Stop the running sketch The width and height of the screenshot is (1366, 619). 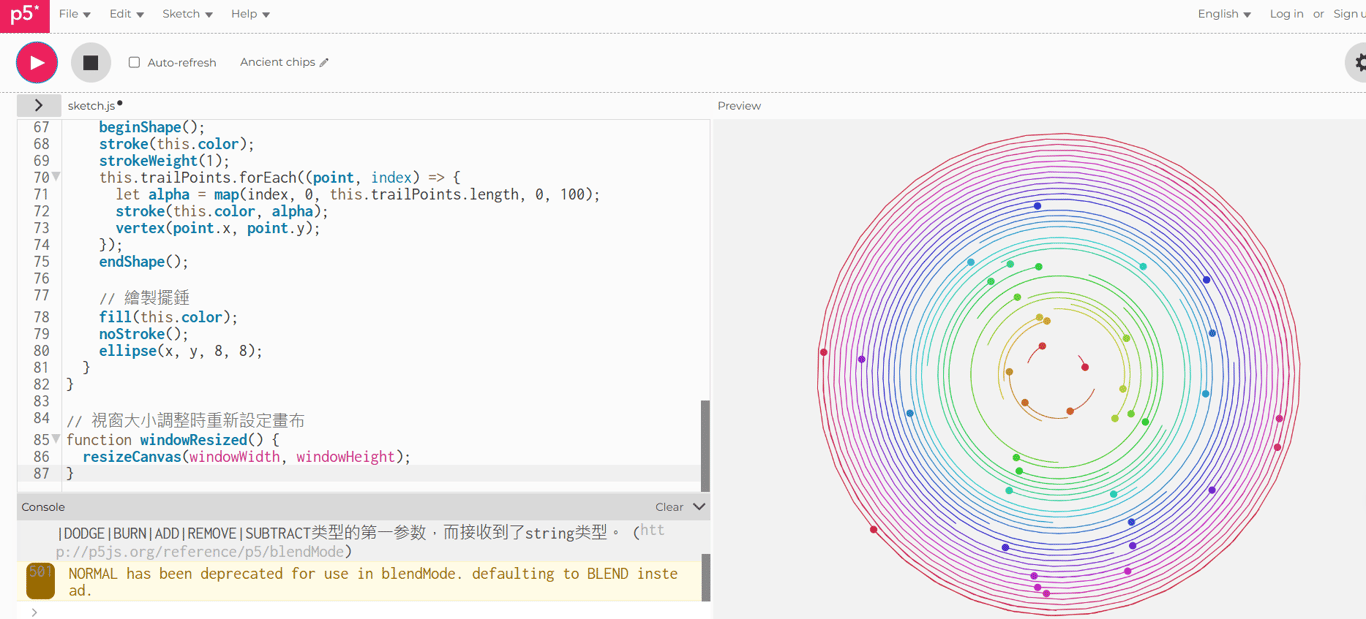pyautogui.click(x=90, y=63)
